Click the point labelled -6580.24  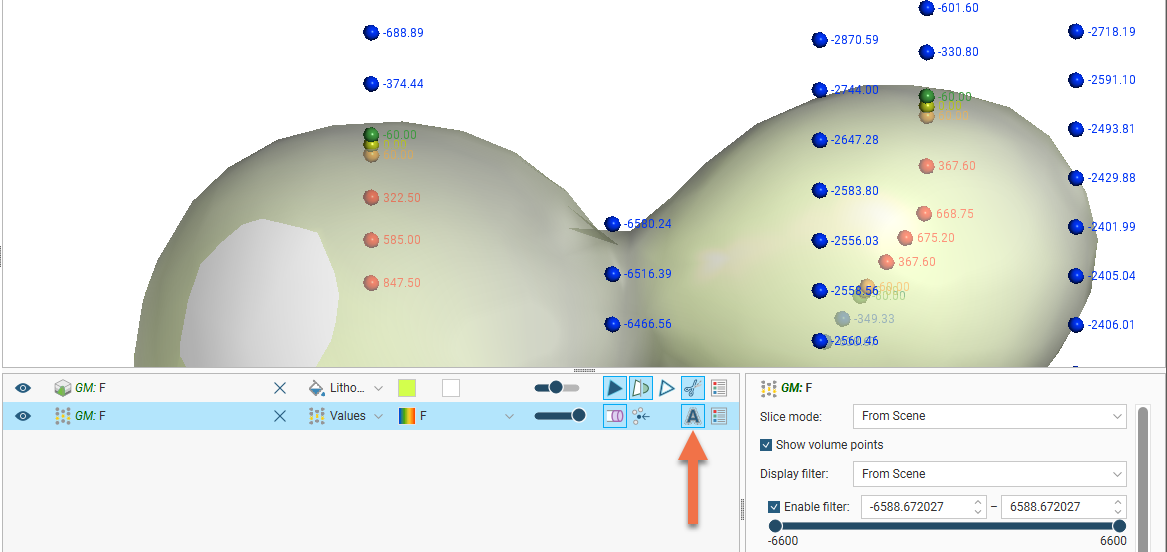pos(612,224)
